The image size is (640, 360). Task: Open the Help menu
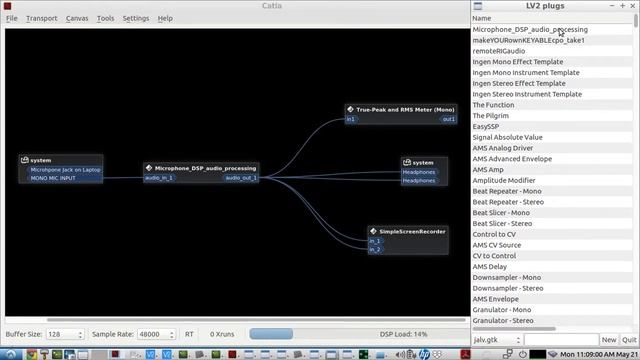click(x=165, y=18)
